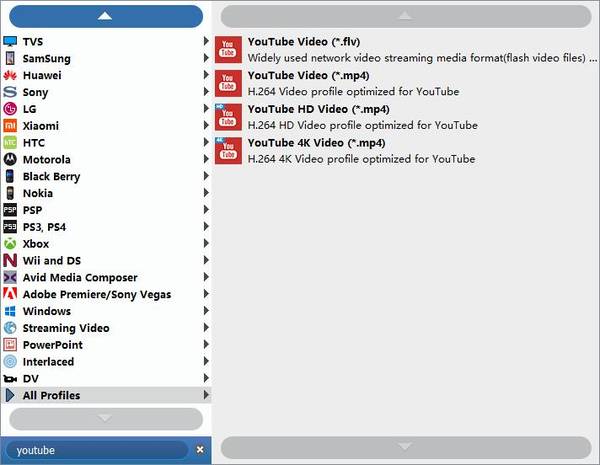Open the DV label
Viewport: 600px width, 465px height.
[31, 379]
